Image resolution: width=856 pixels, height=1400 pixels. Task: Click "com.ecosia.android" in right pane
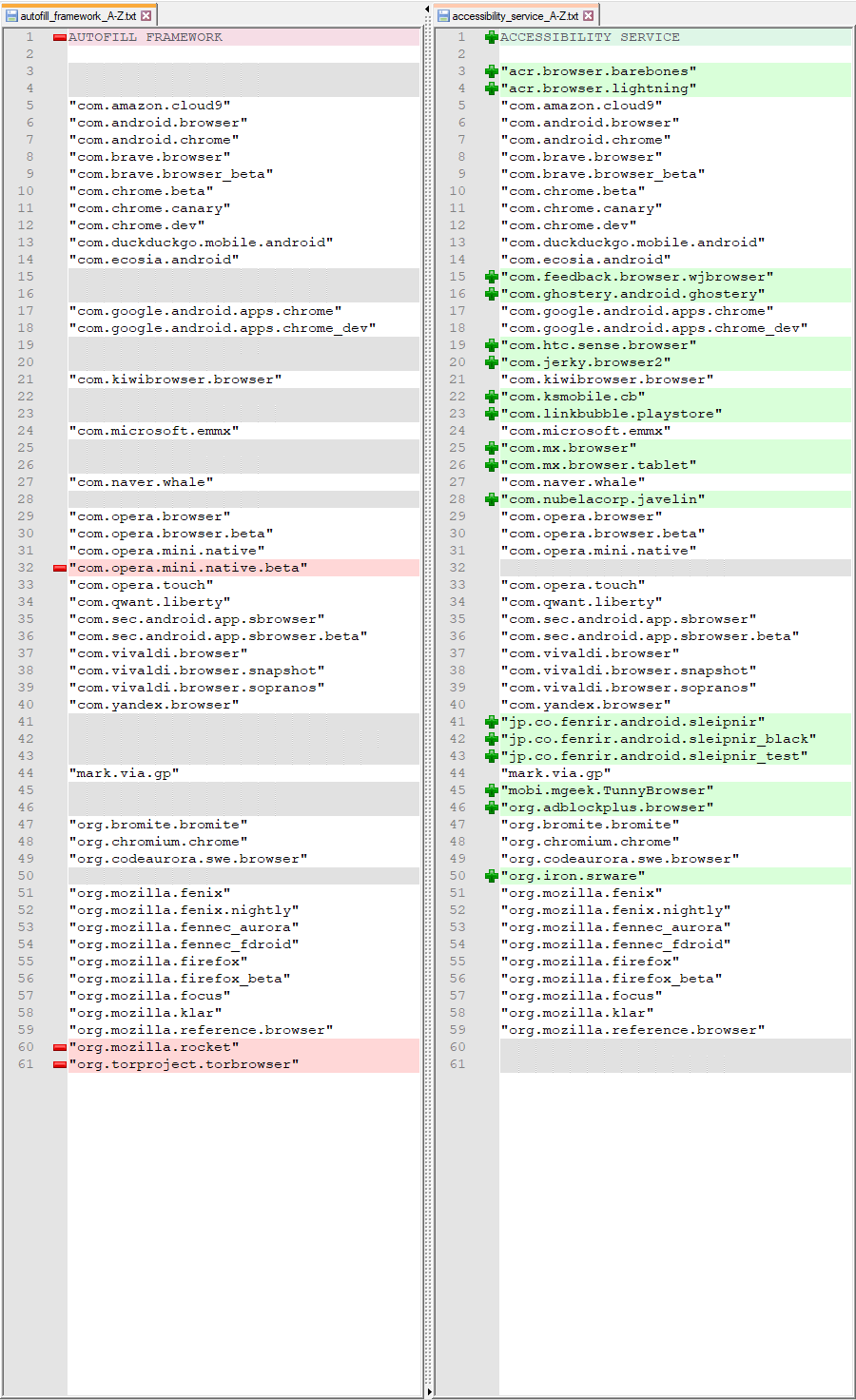pyautogui.click(x=586, y=260)
